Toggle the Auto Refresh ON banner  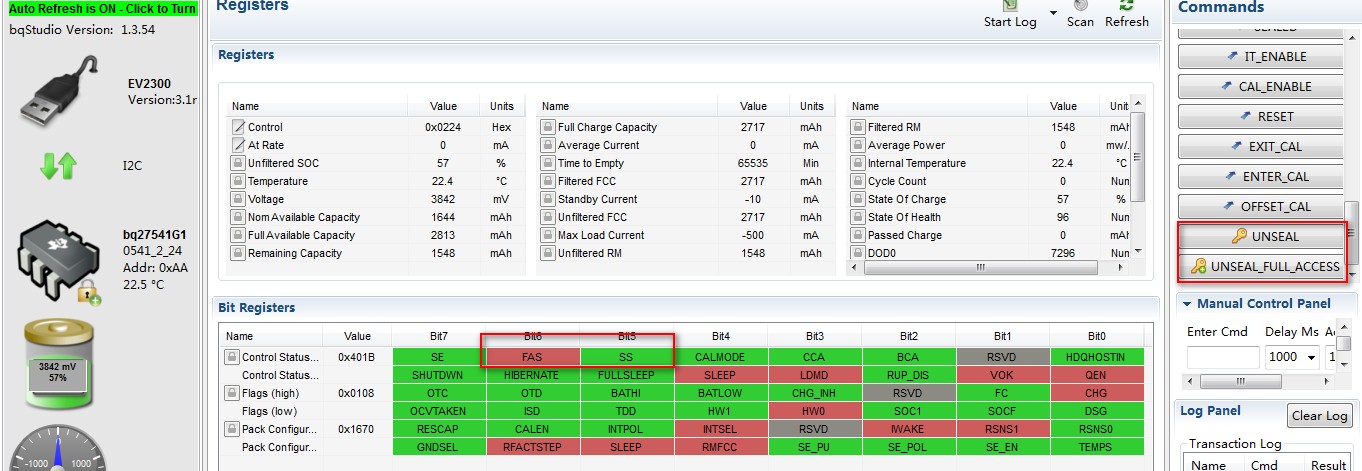103,8
